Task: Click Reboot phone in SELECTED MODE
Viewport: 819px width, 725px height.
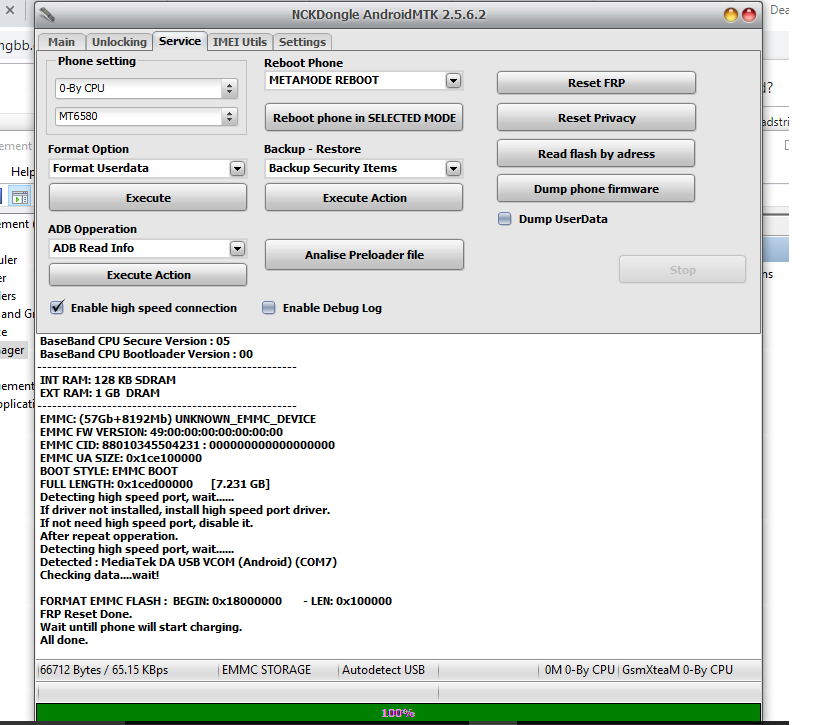Action: coord(364,118)
